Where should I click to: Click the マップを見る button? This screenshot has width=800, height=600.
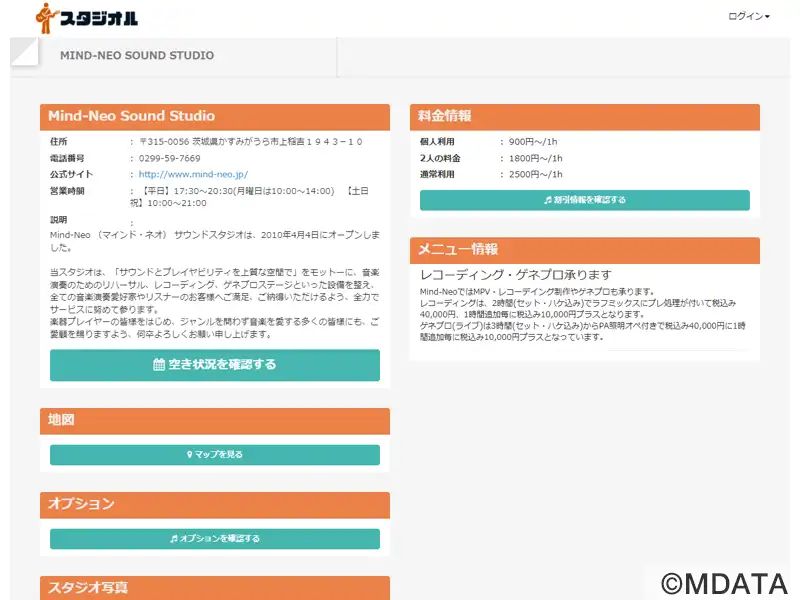tap(215, 455)
